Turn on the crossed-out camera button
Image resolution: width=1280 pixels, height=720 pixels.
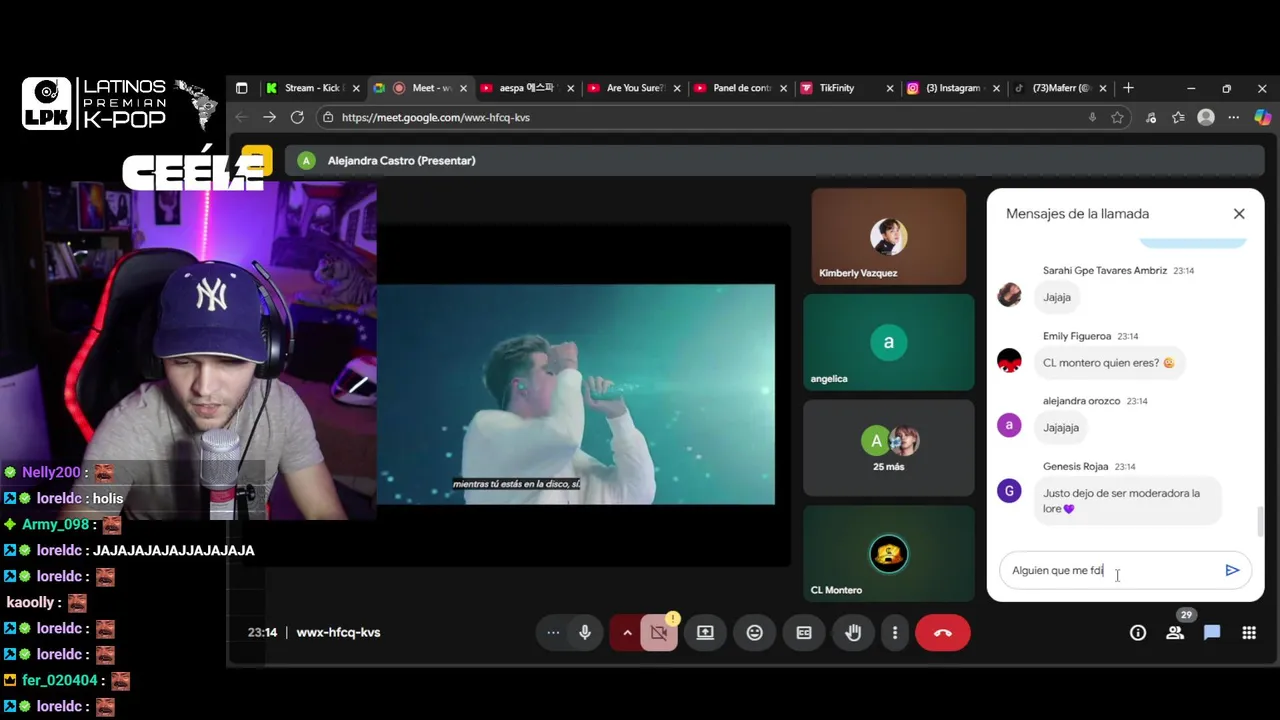(x=659, y=632)
